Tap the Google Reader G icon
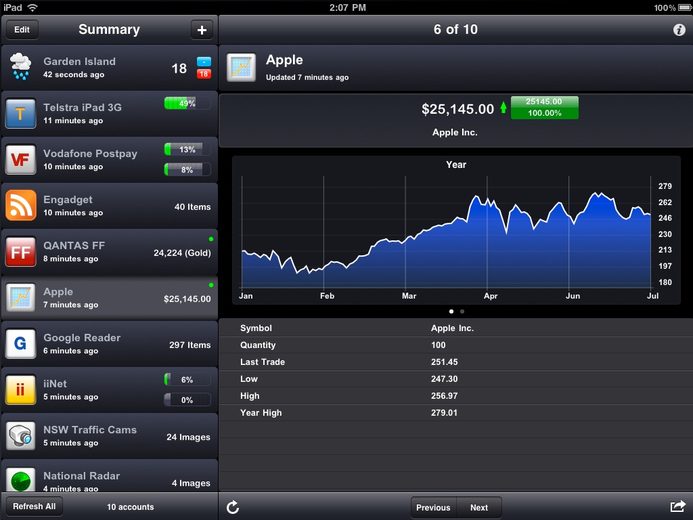 (x=20, y=344)
